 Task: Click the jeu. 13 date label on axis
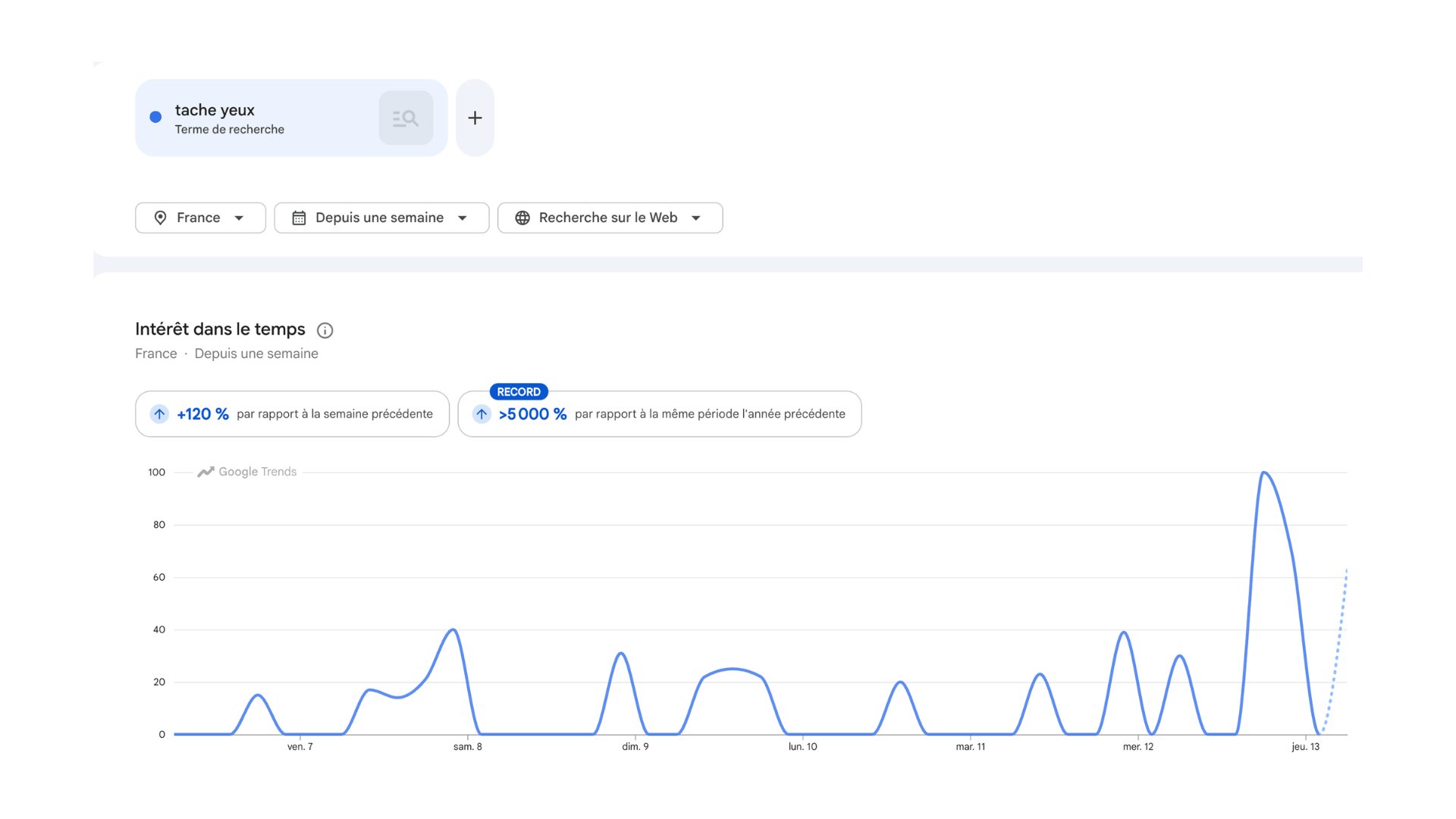point(1306,747)
